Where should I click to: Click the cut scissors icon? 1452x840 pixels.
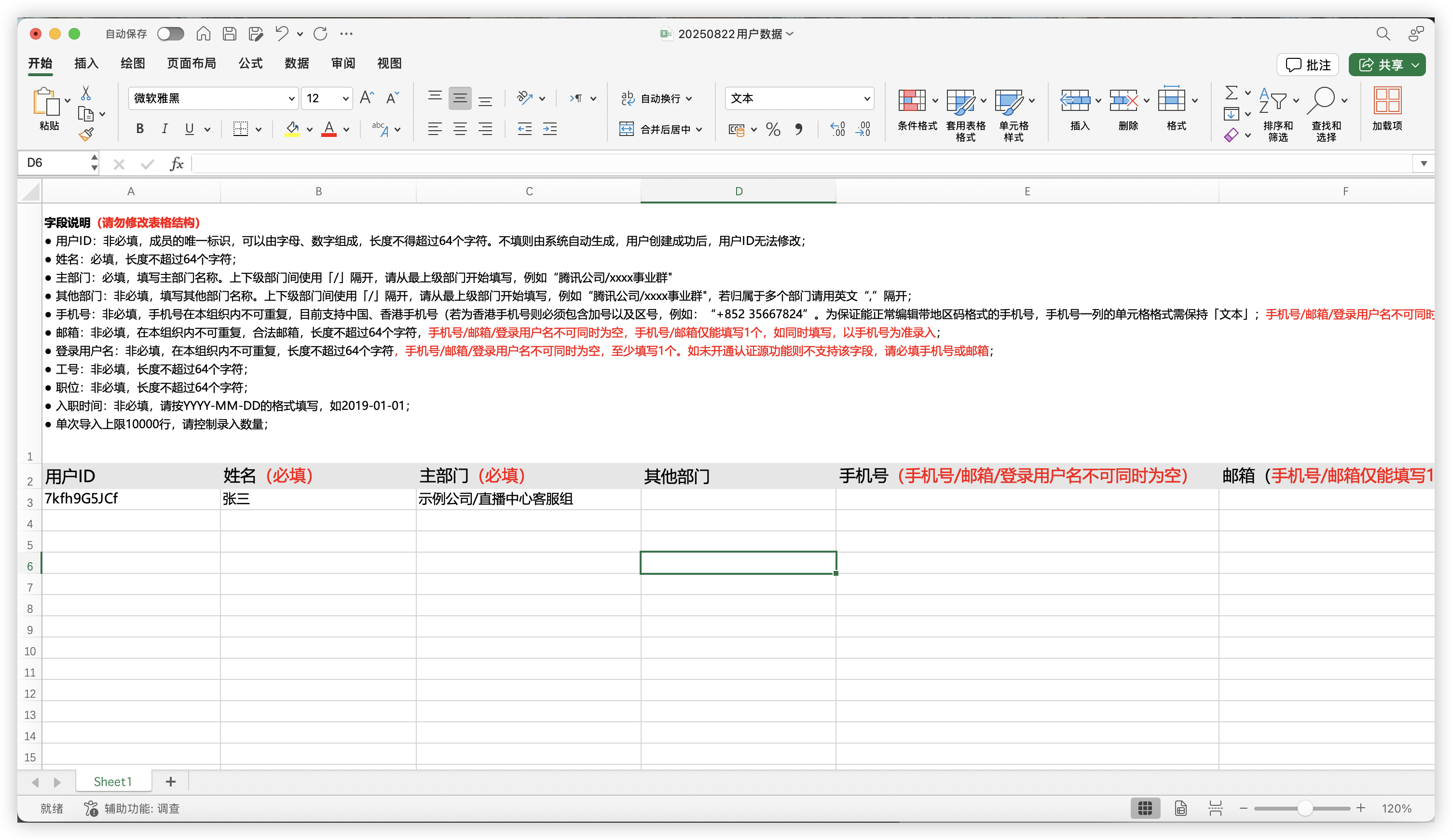click(x=86, y=94)
